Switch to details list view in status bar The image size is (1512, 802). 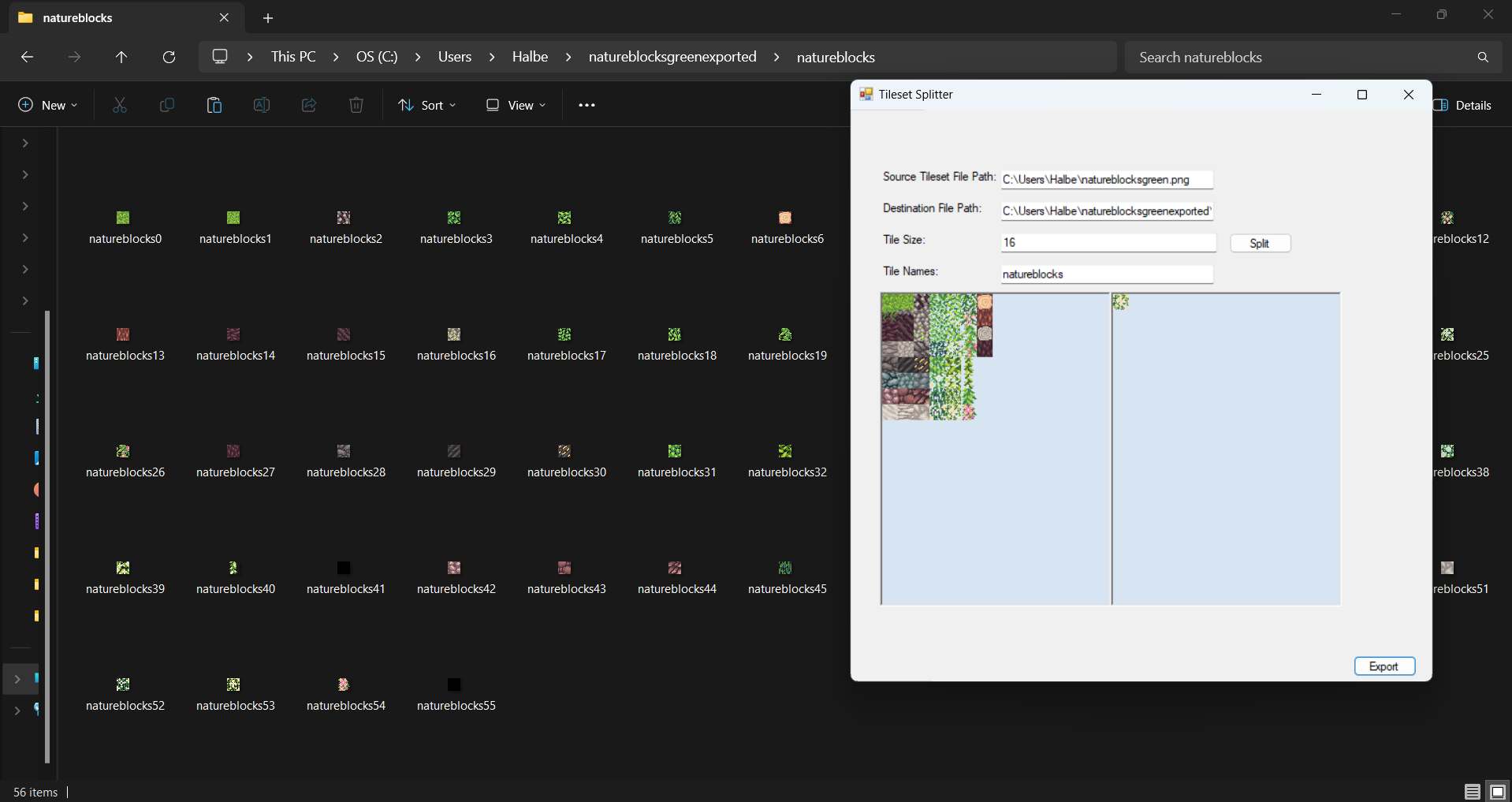1472,792
